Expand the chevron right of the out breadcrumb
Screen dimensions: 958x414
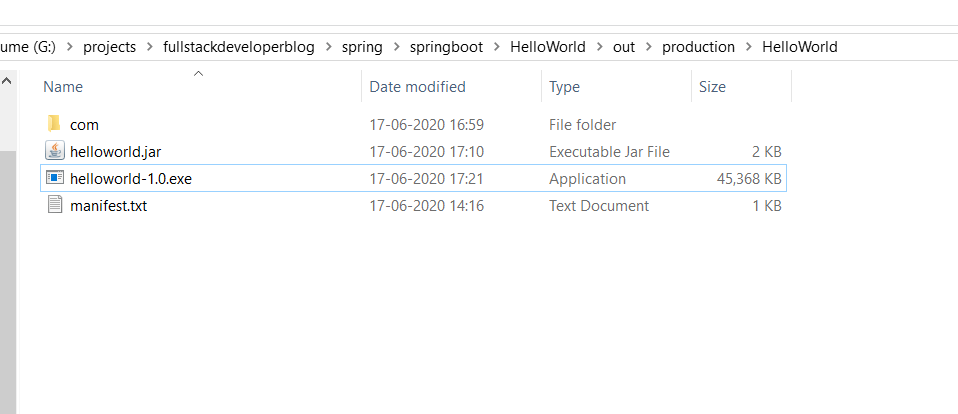(649, 47)
